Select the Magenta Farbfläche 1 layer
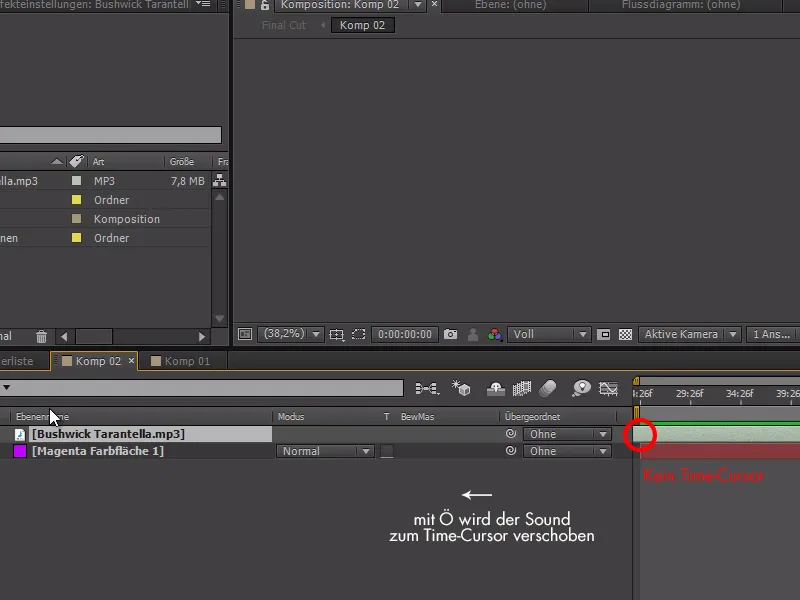The width and height of the screenshot is (800, 600). (98, 451)
